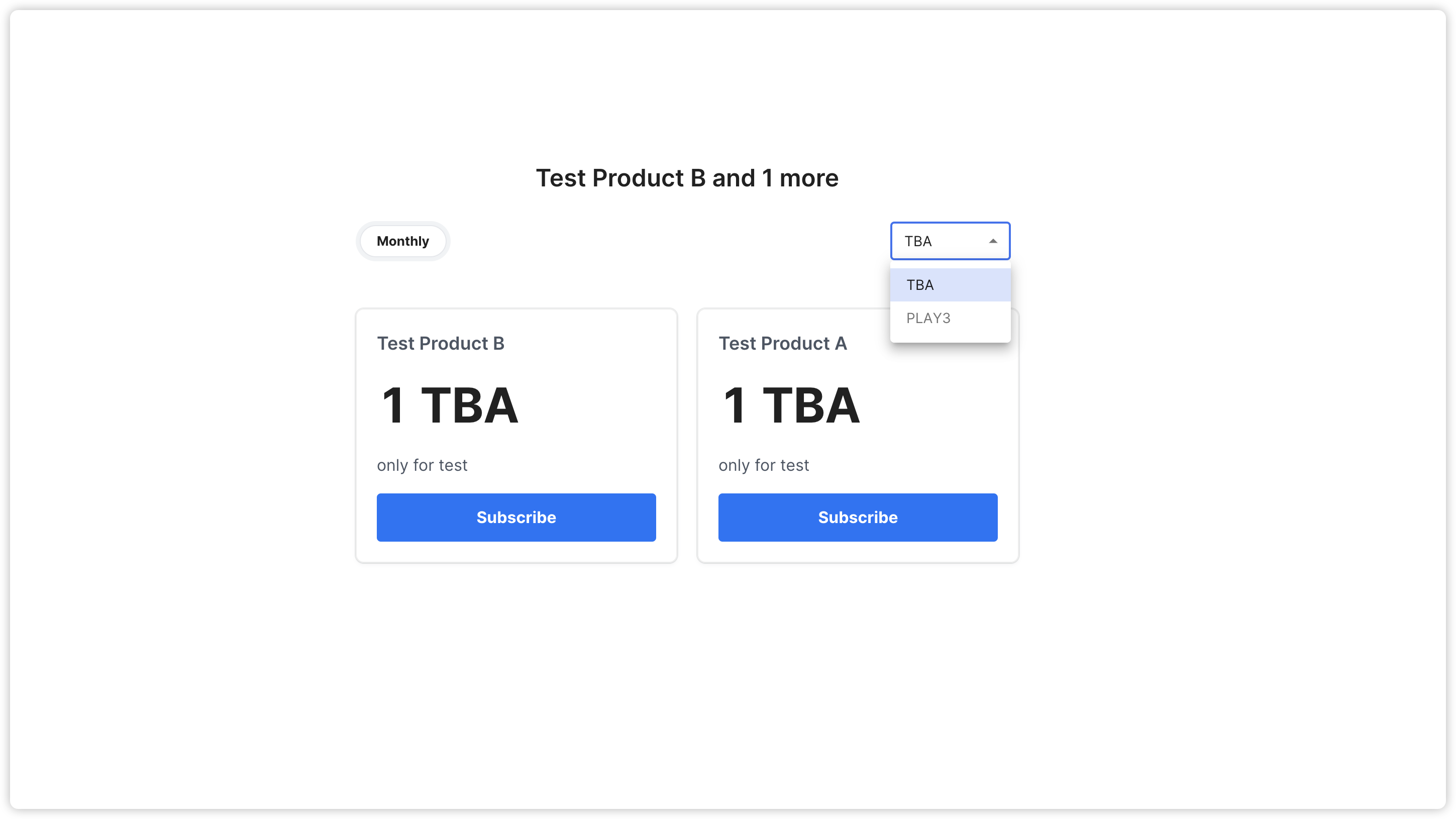Open the TBA currency combo box
The height and width of the screenshot is (819, 1456).
coord(950,241)
